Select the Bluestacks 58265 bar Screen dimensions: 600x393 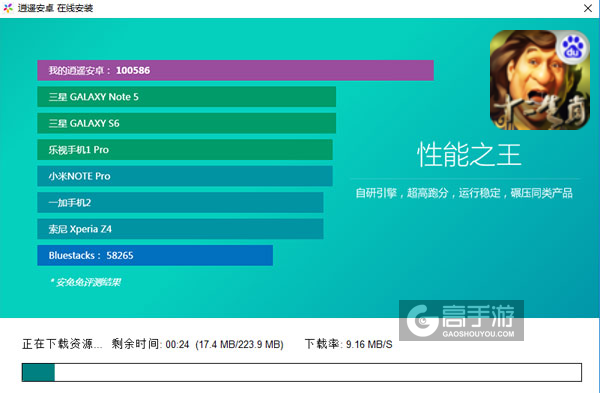(x=155, y=255)
